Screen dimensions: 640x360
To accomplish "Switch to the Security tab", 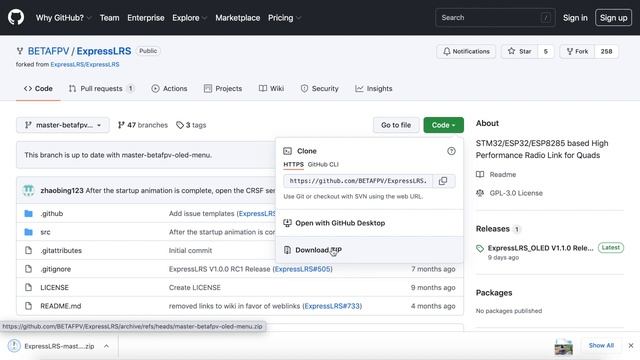I will coord(320,89).
